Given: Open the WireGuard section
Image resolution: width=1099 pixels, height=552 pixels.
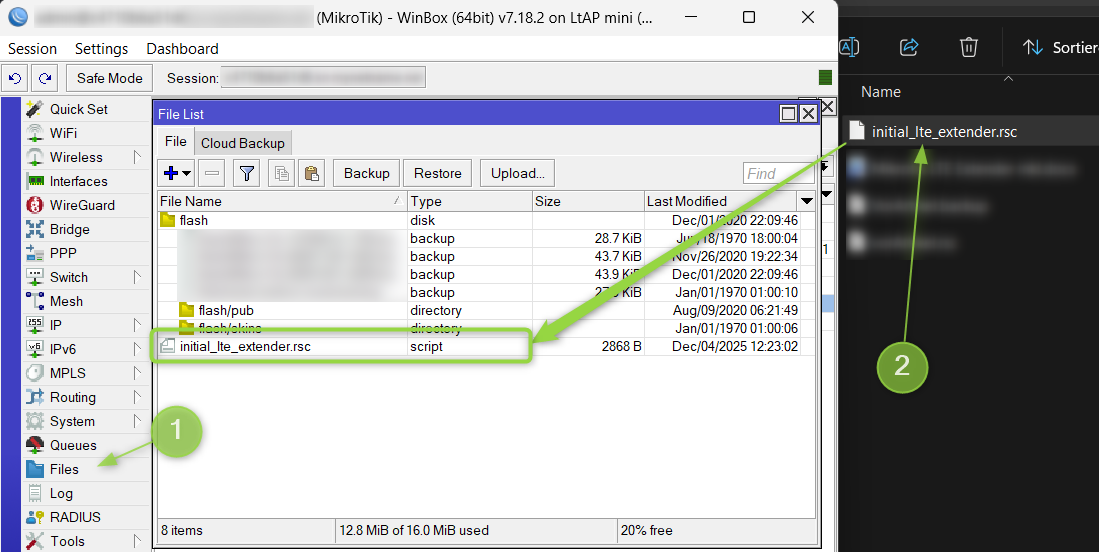Looking at the screenshot, I should point(82,205).
